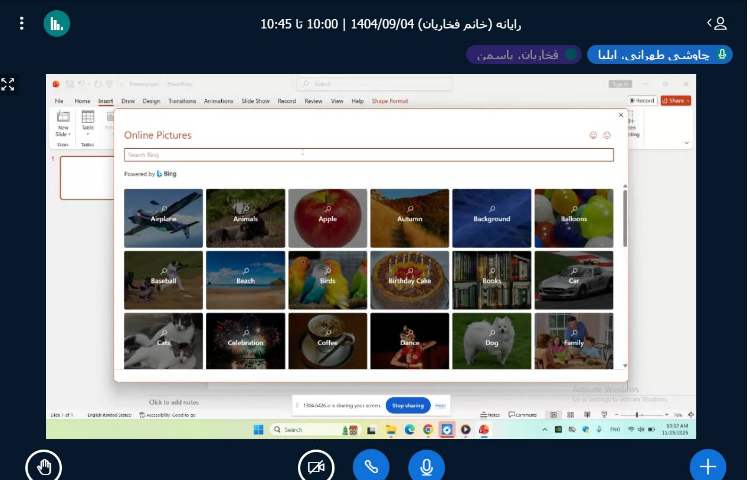
Task: Click the Hide link beside Stop sharing
Action: (x=441, y=405)
